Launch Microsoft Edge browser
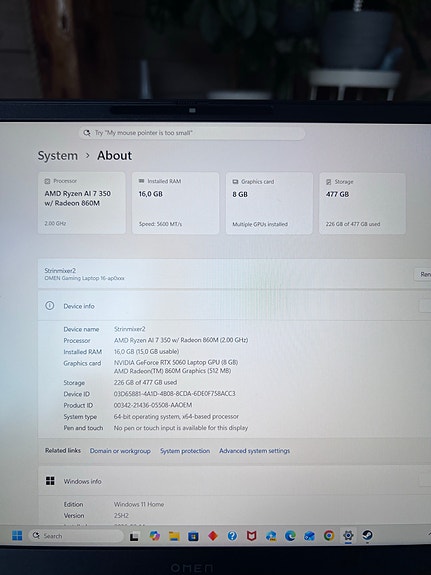The height and width of the screenshot is (575, 431). (x=290, y=536)
